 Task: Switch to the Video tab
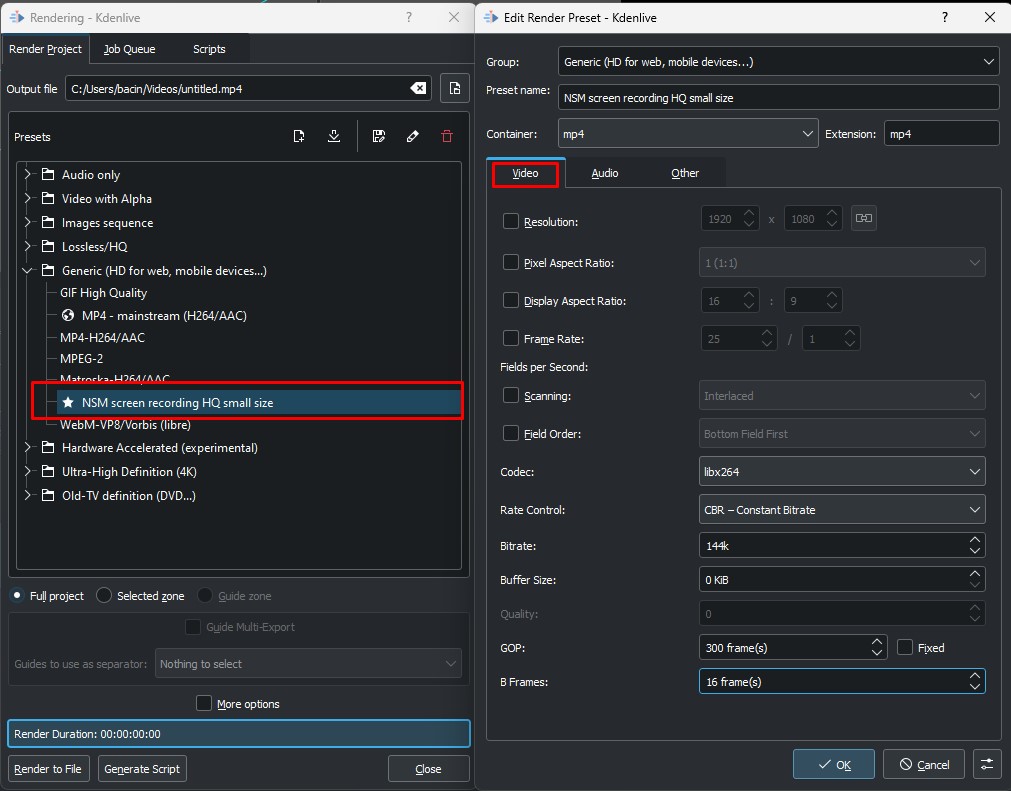click(x=525, y=173)
